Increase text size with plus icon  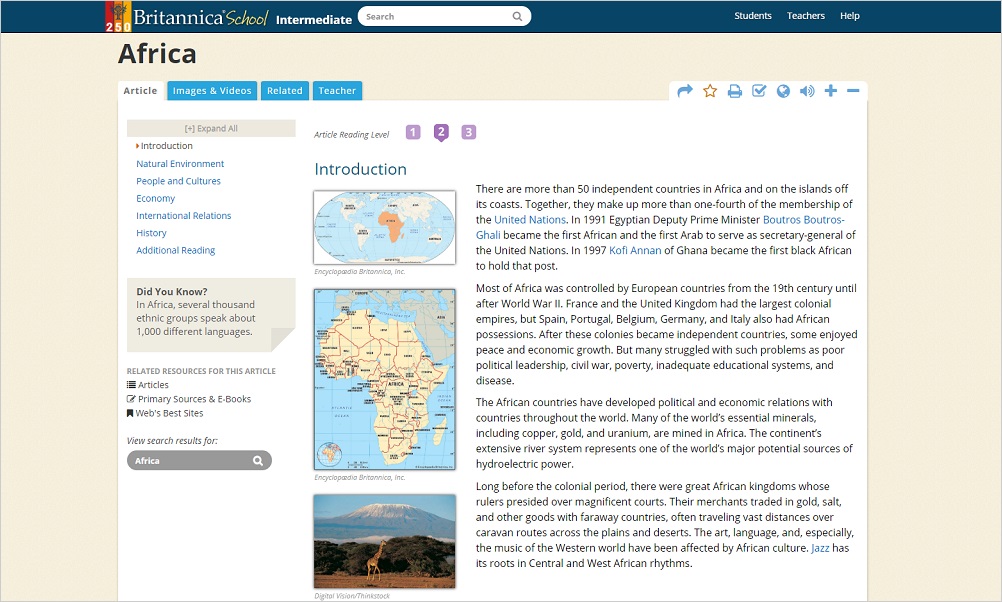(x=831, y=91)
